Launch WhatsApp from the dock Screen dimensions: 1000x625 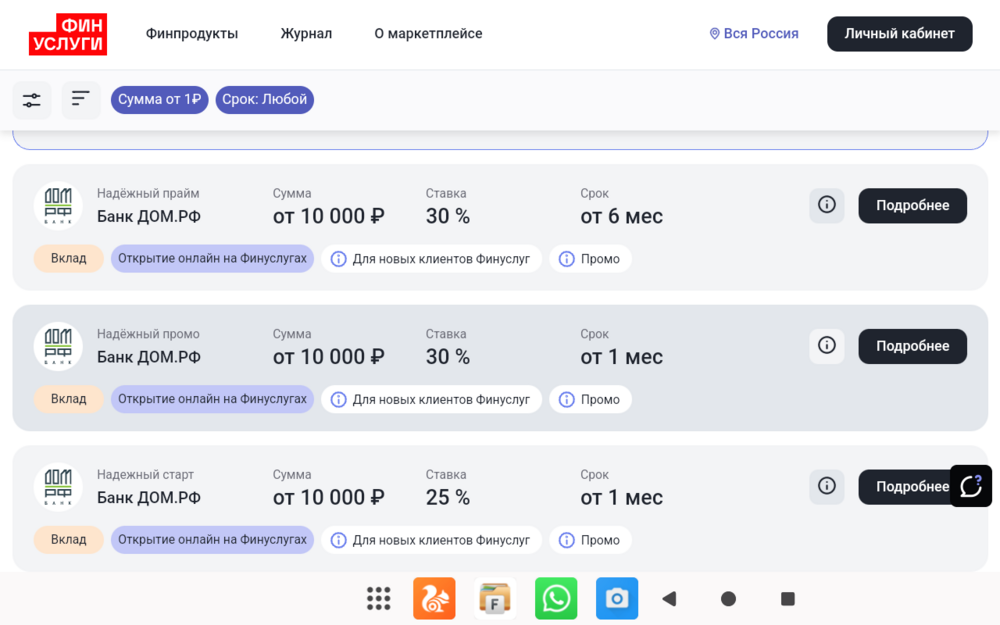(556, 598)
